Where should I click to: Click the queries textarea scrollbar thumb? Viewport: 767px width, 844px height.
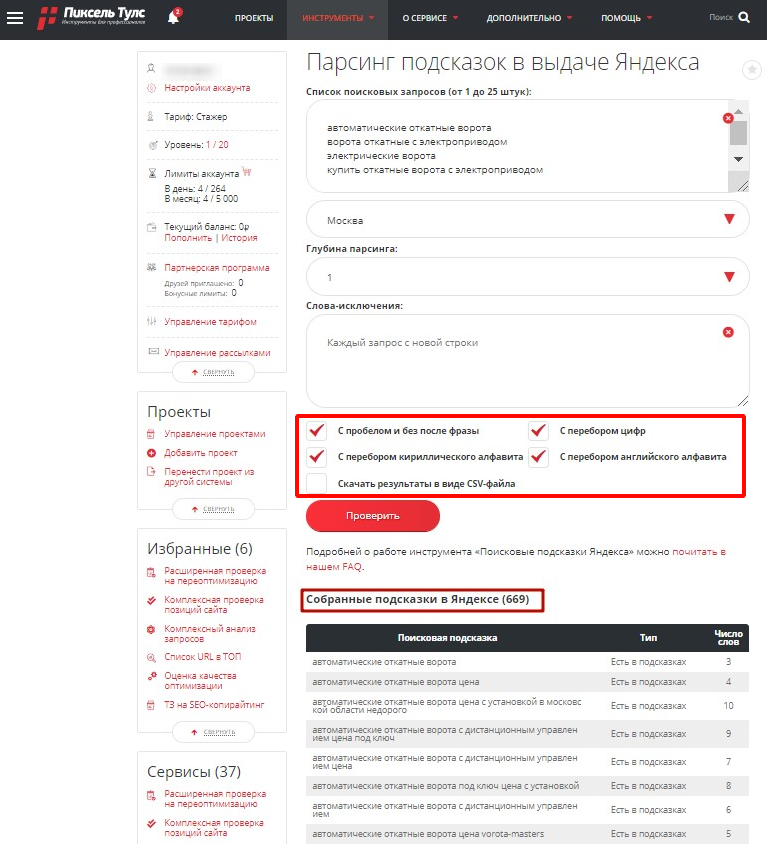(x=738, y=132)
